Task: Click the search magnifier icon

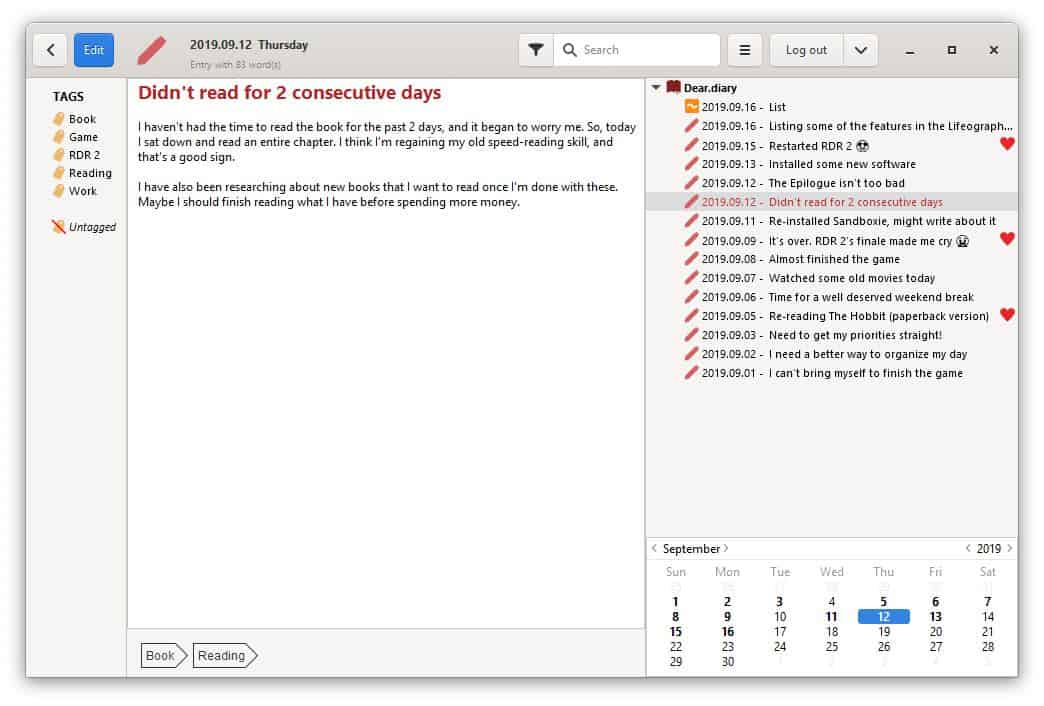Action: (x=569, y=49)
